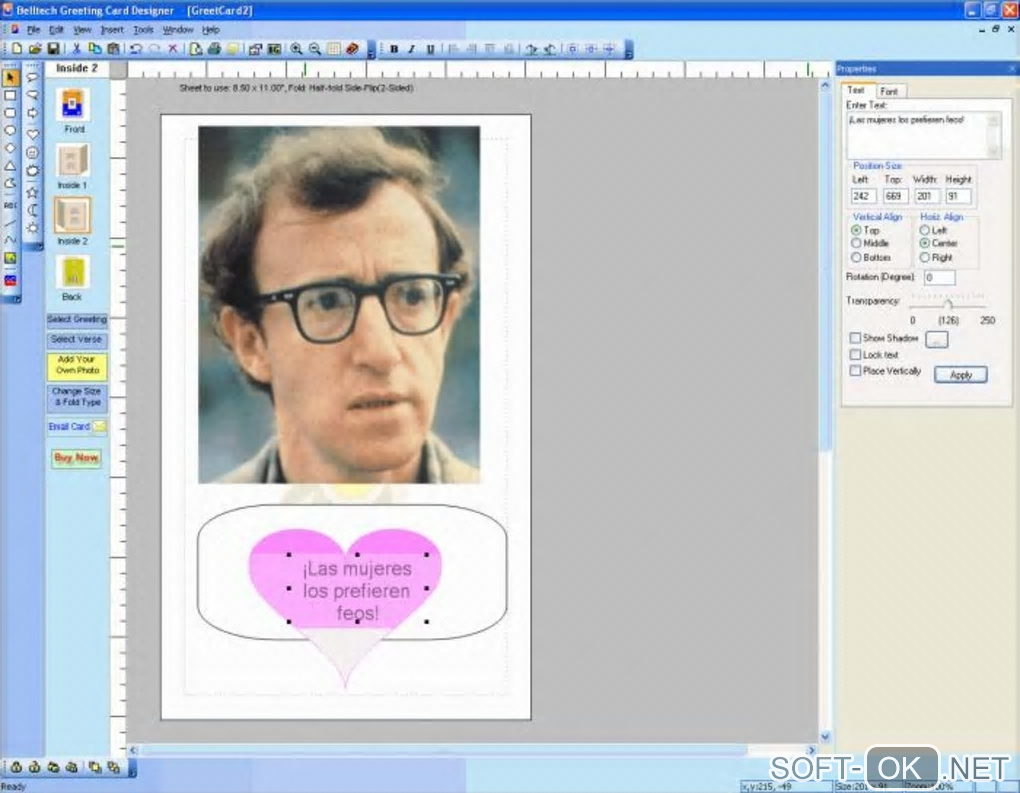Select the straight line tool
Screen dimensions: 1020x793
tap(10, 222)
